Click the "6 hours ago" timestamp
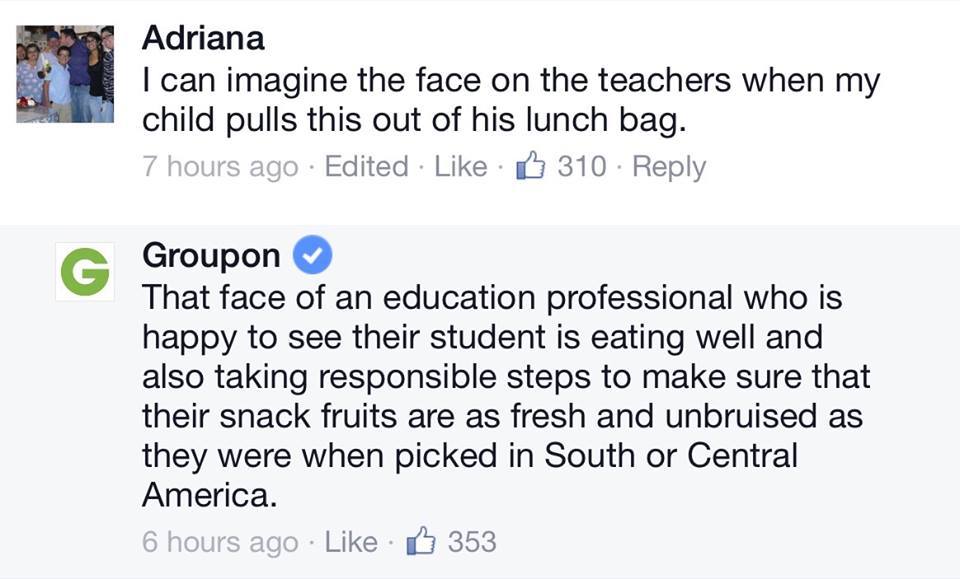 click(x=220, y=542)
